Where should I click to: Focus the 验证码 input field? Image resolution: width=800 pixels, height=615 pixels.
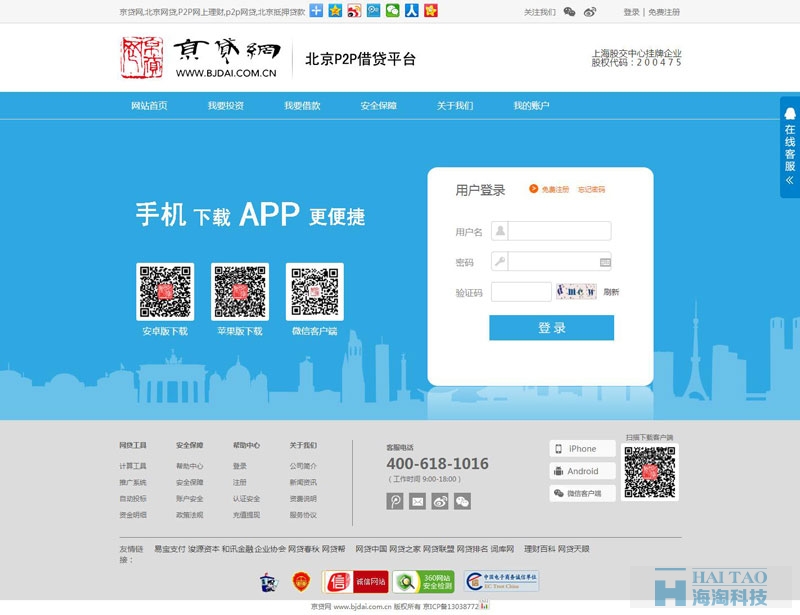coord(521,292)
